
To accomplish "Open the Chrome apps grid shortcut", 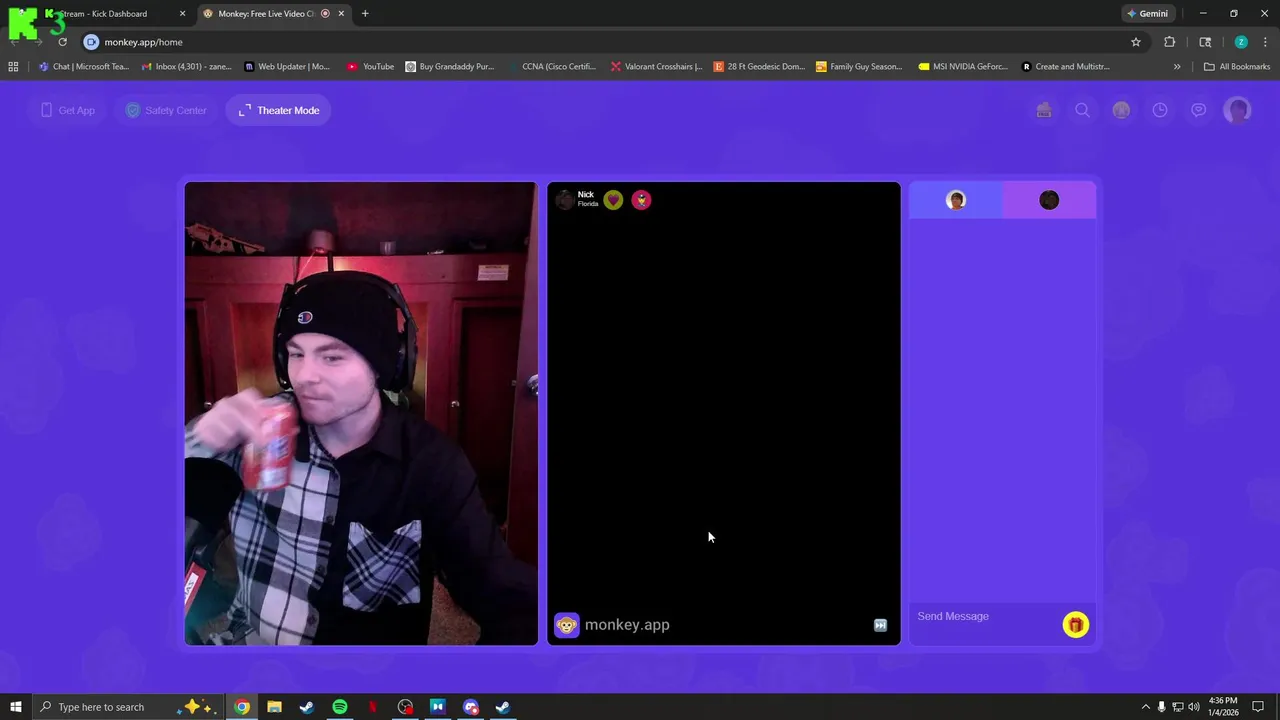I will pos(13,67).
